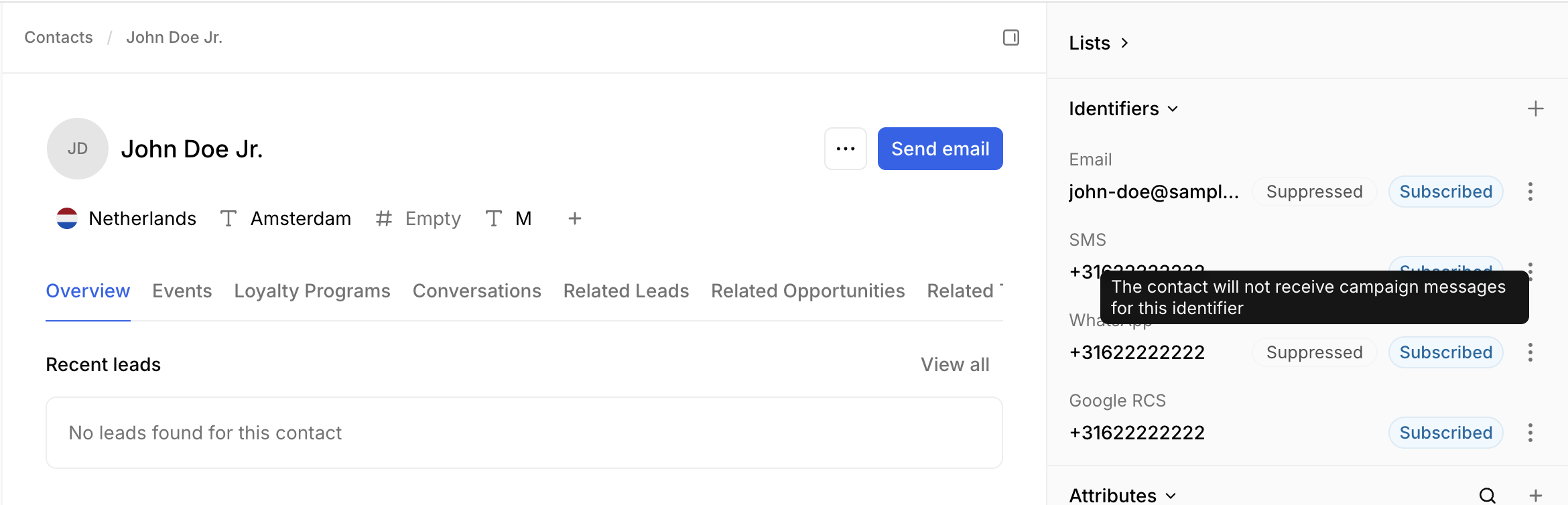Screen dimensions: 1568x505
Task: Open options menu for Google RCS identifier
Action: point(1530,433)
